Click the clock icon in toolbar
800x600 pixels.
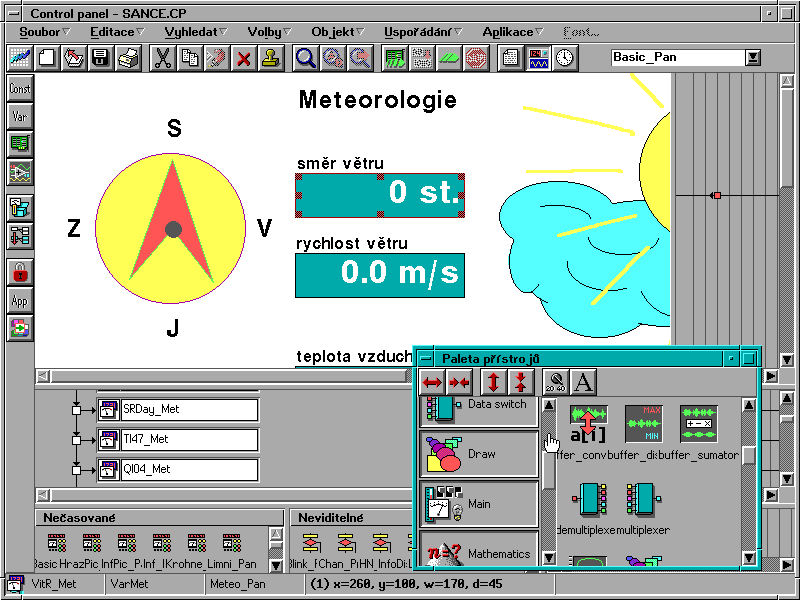tap(565, 58)
